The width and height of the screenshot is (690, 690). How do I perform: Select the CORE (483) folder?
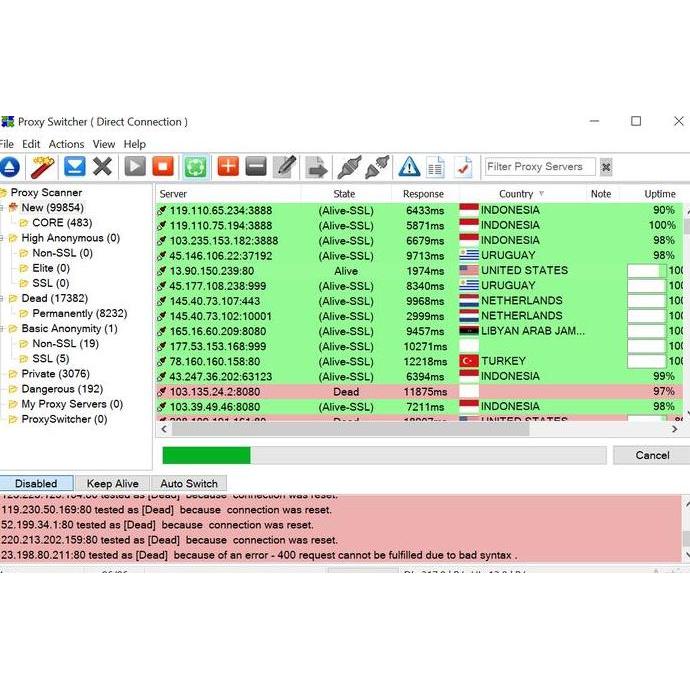pyautogui.click(x=62, y=223)
